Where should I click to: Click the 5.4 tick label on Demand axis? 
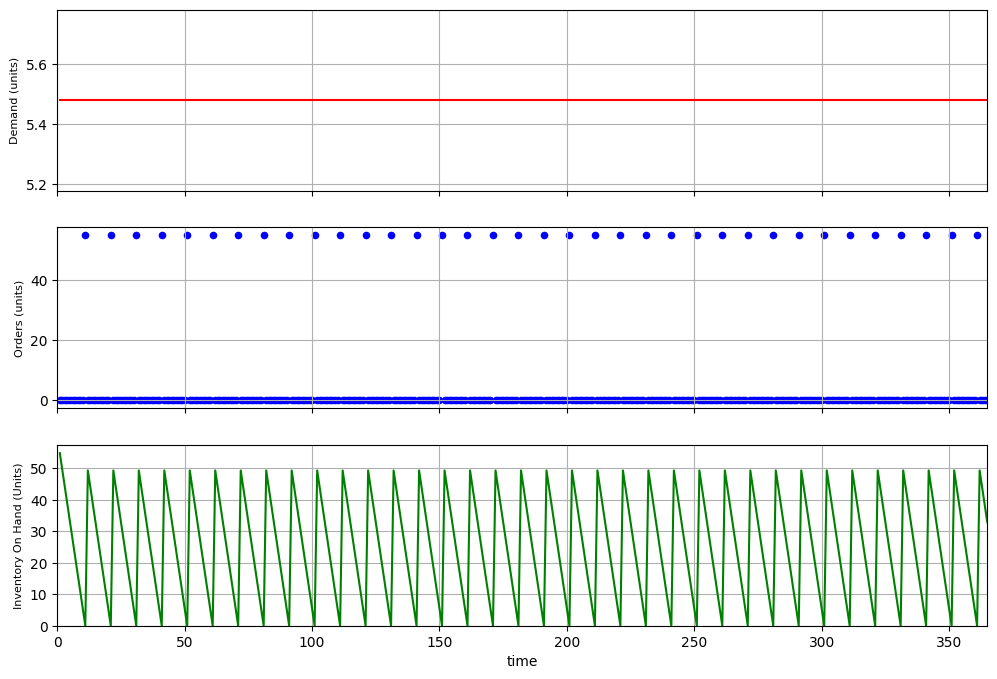[37, 125]
